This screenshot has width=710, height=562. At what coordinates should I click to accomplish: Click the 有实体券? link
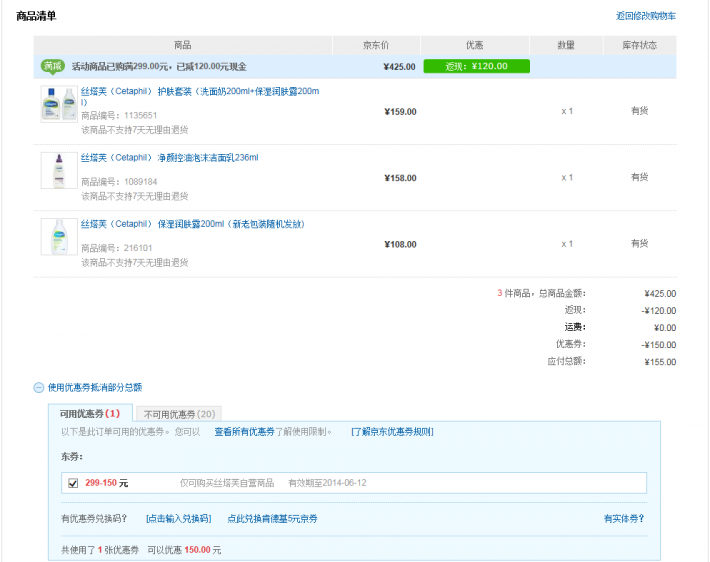click(623, 518)
